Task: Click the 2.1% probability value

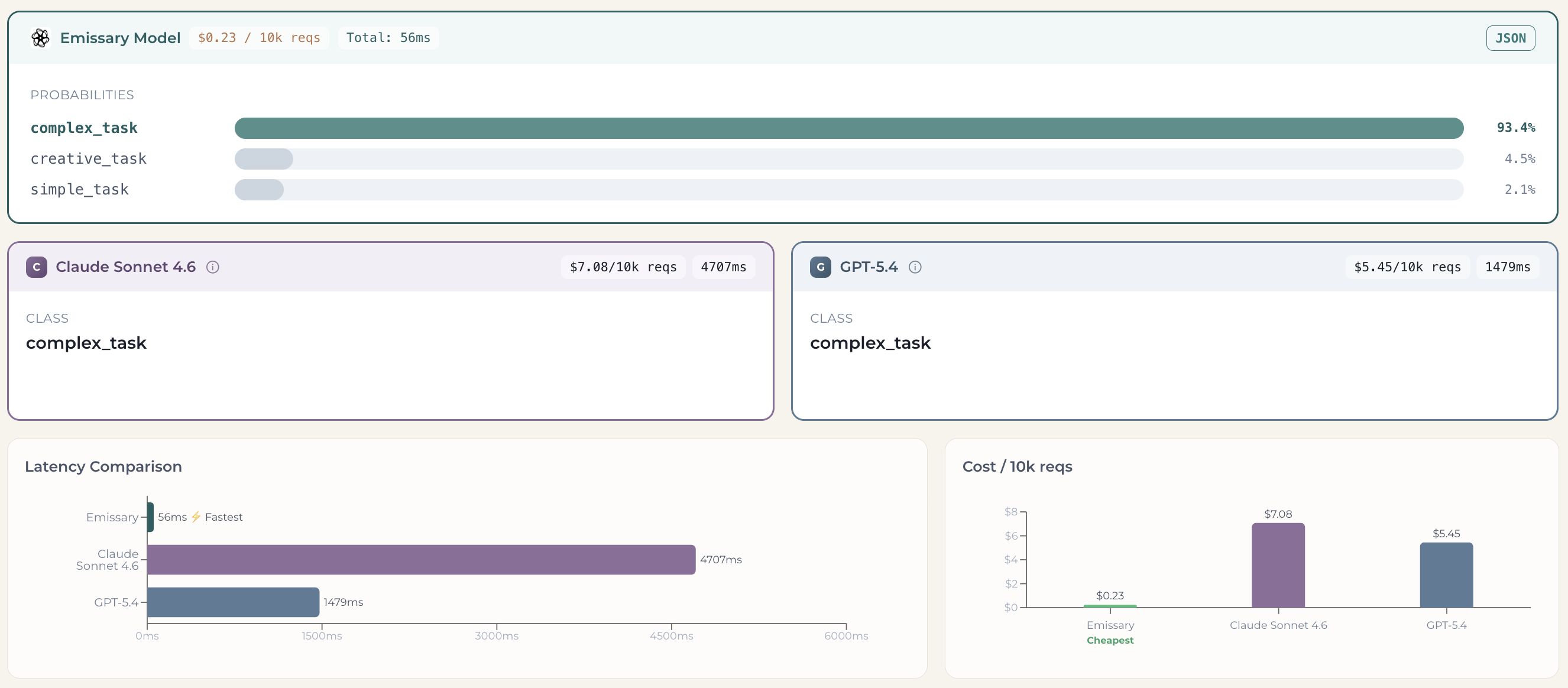Action: coord(1520,190)
